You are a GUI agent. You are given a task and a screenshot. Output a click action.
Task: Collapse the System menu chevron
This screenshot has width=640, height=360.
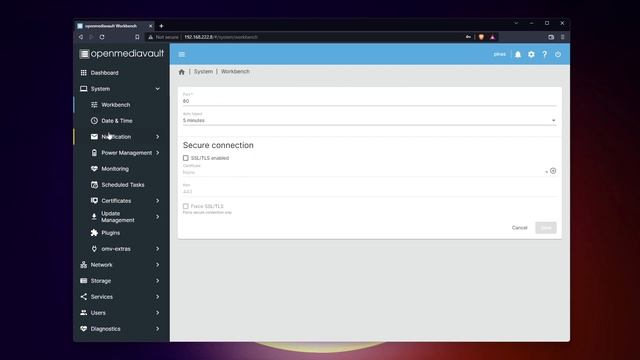[158, 89]
